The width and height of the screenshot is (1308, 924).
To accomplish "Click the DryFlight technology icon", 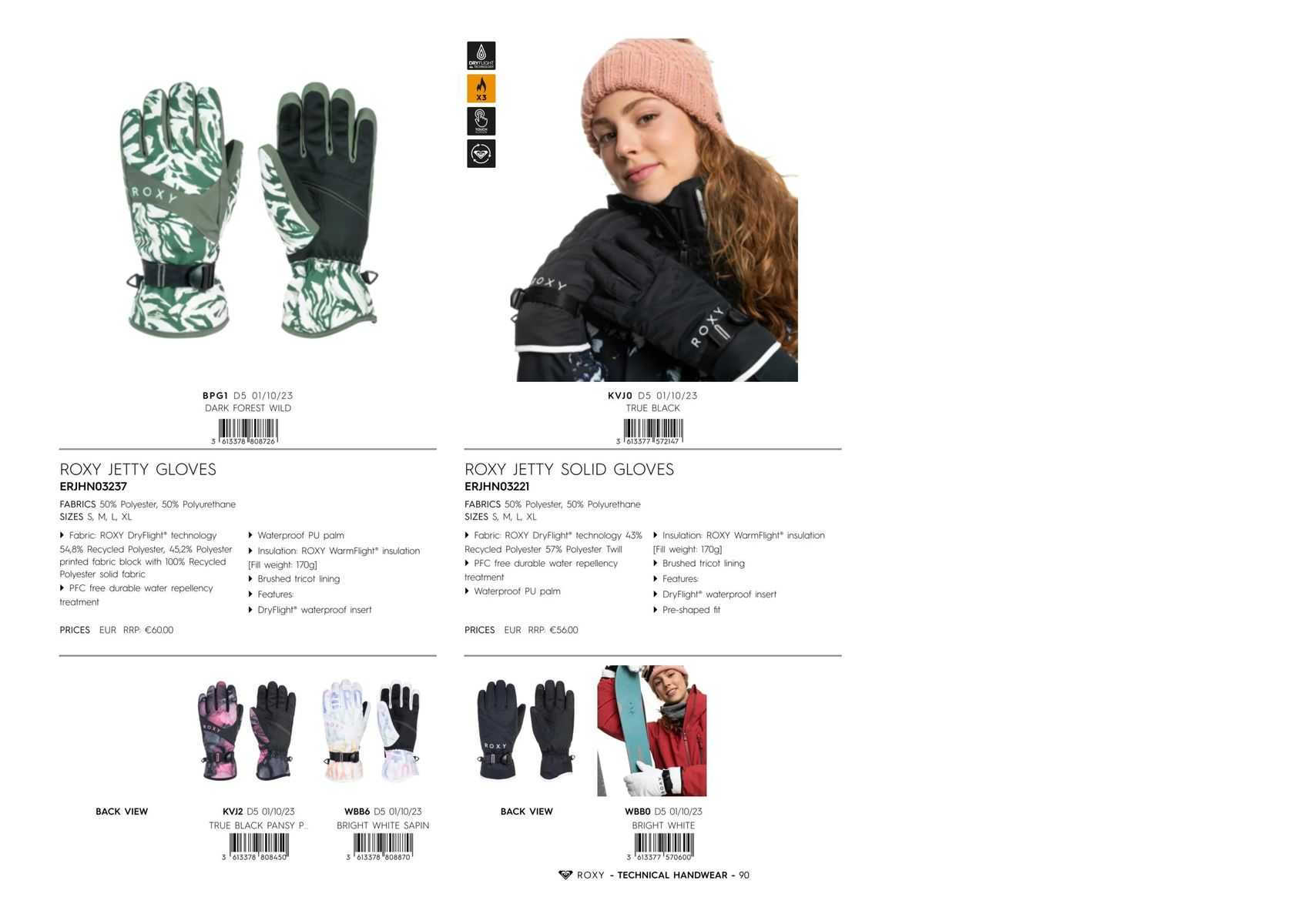I will (481, 56).
